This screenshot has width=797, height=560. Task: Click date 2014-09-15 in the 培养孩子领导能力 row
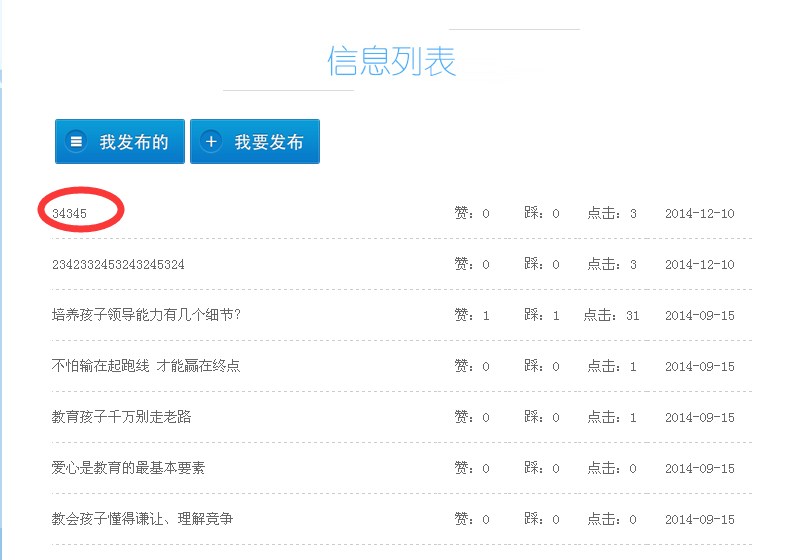click(x=699, y=315)
